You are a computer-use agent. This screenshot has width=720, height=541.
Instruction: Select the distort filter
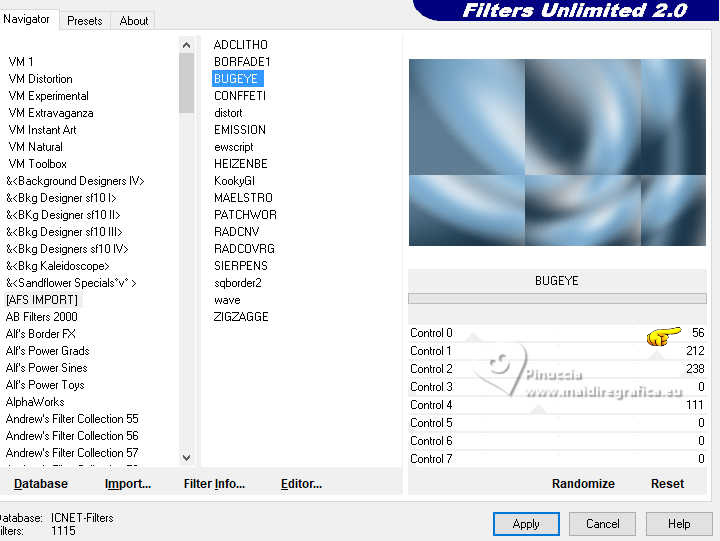tap(228, 113)
